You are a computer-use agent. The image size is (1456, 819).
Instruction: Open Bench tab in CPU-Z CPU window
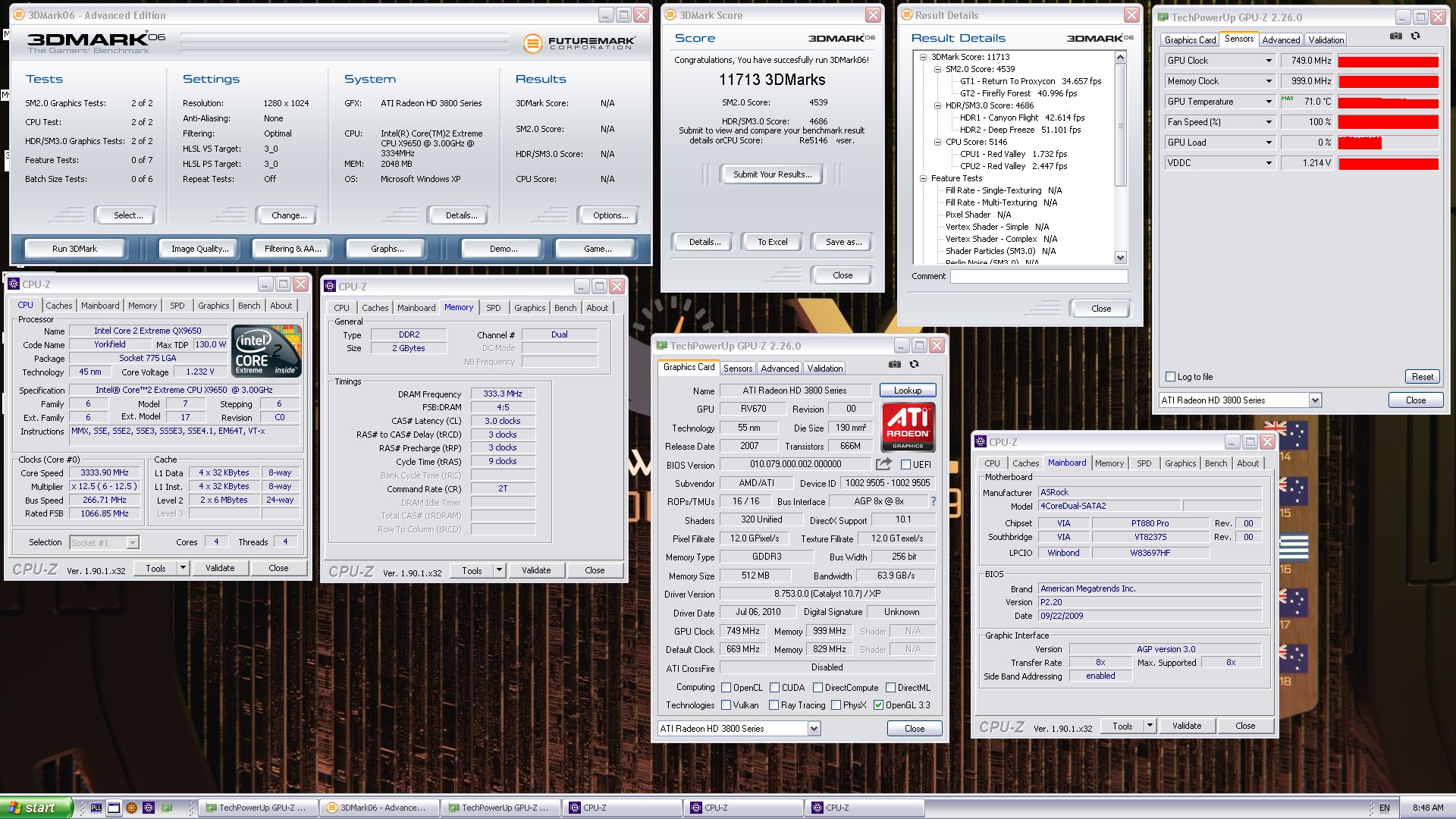point(249,306)
